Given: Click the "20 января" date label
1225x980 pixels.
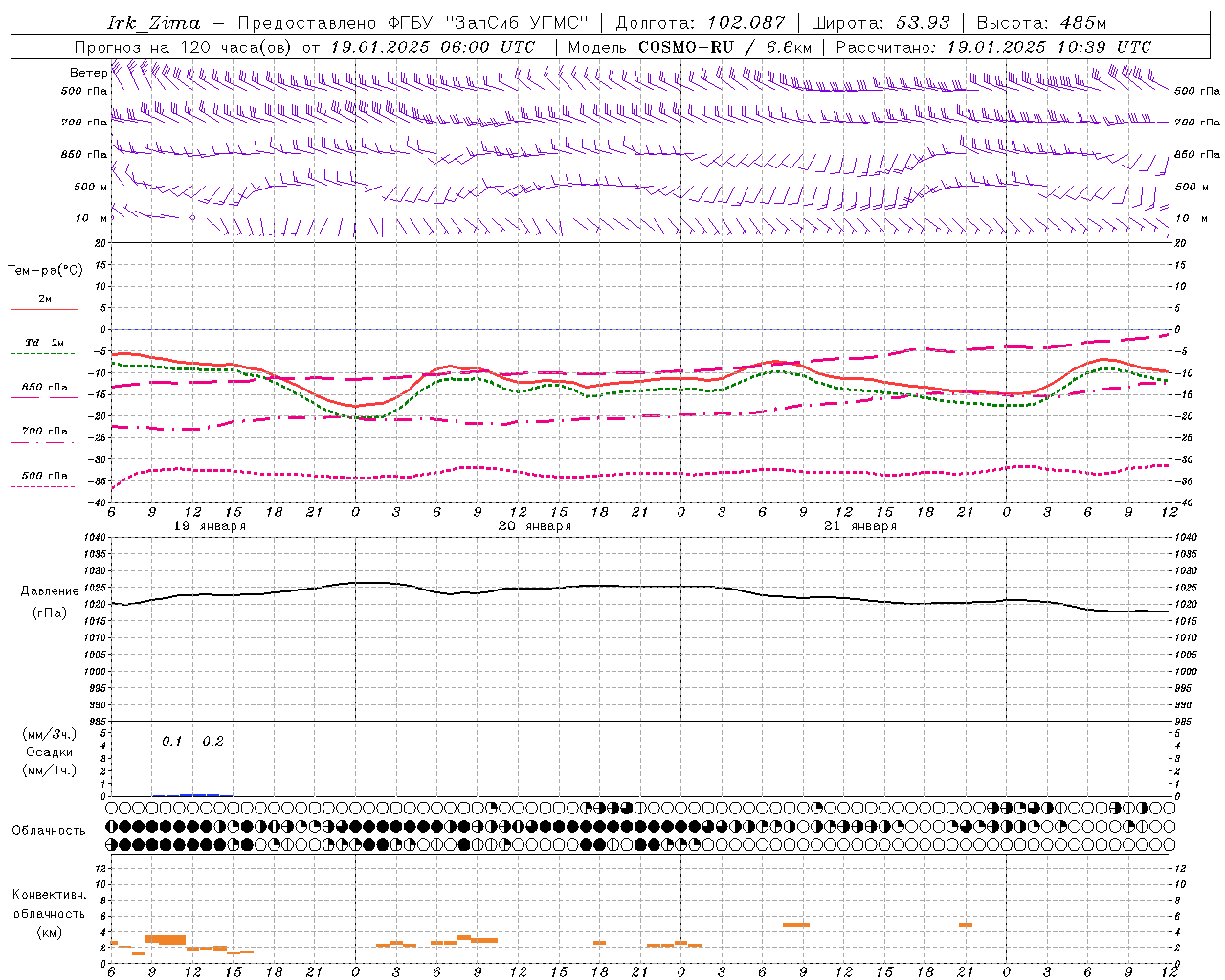Looking at the screenshot, I should point(535,526).
